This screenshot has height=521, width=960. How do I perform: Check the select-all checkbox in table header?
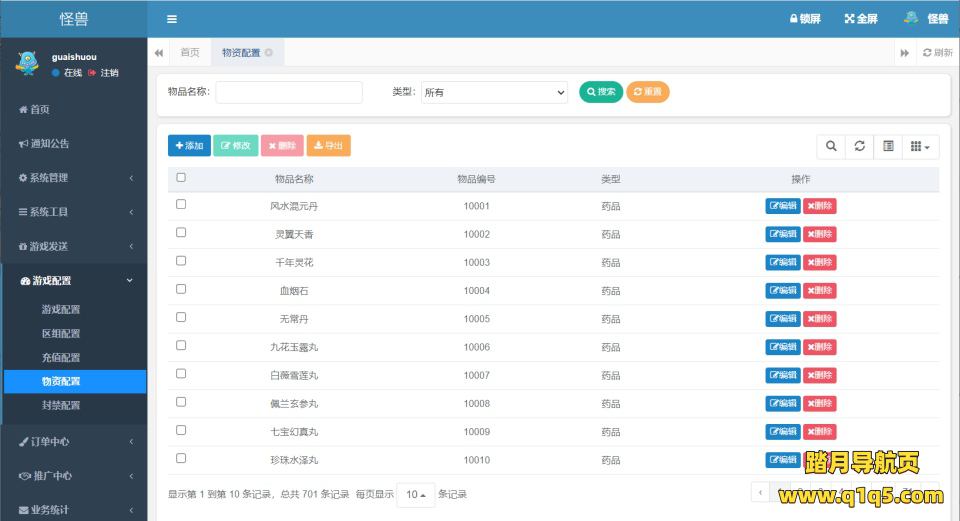click(181, 178)
